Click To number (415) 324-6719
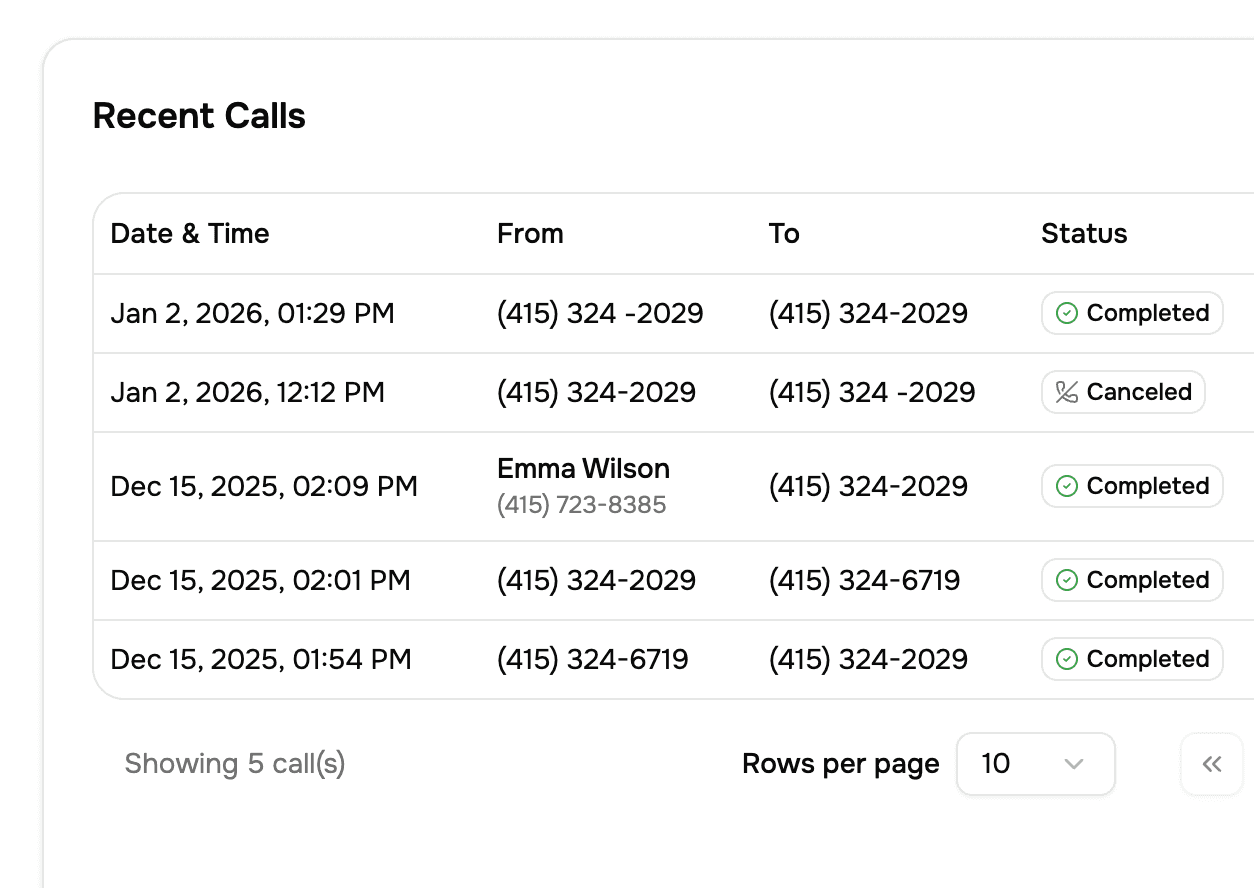The image size is (1254, 888). point(864,581)
